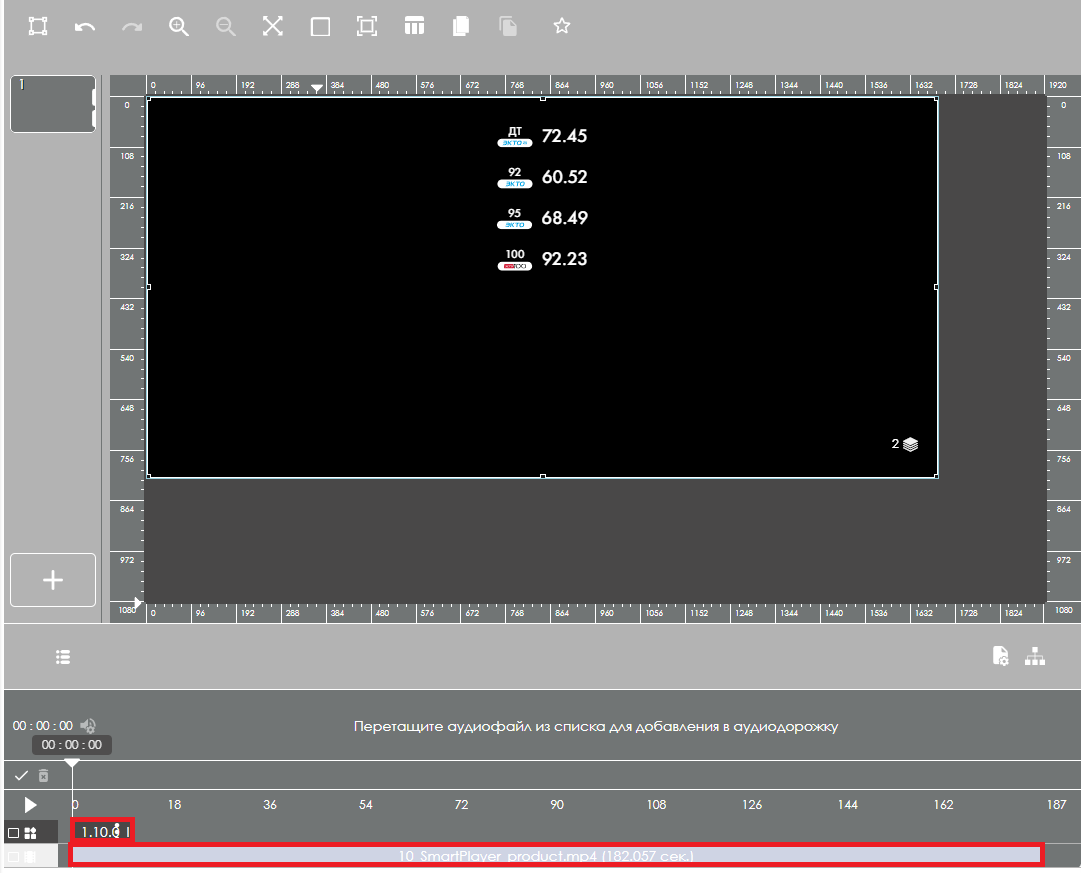Click the crossed-arrows expand icon in toolbar
This screenshot has width=1081, height=873.
click(x=273, y=27)
